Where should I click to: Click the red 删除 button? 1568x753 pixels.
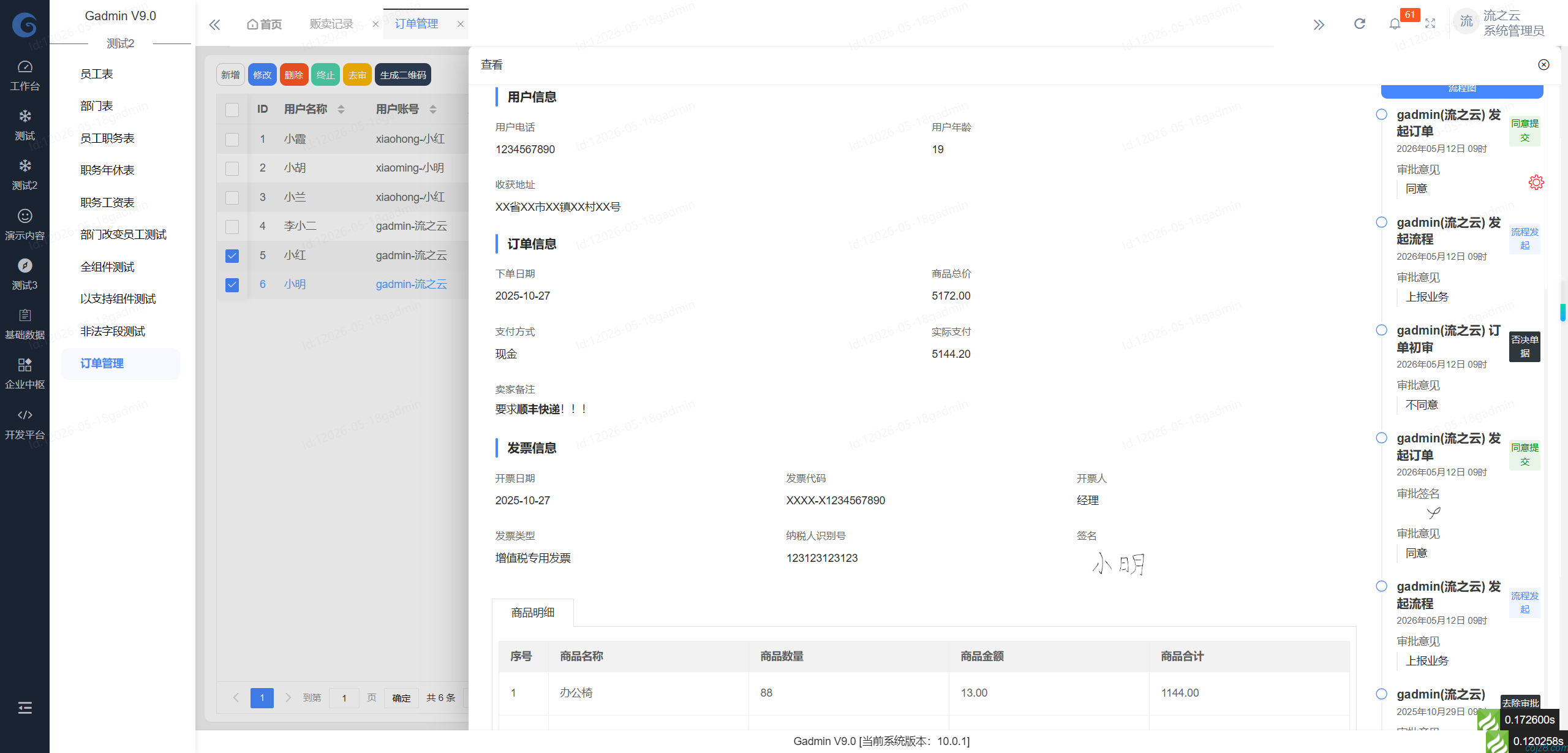tap(294, 75)
